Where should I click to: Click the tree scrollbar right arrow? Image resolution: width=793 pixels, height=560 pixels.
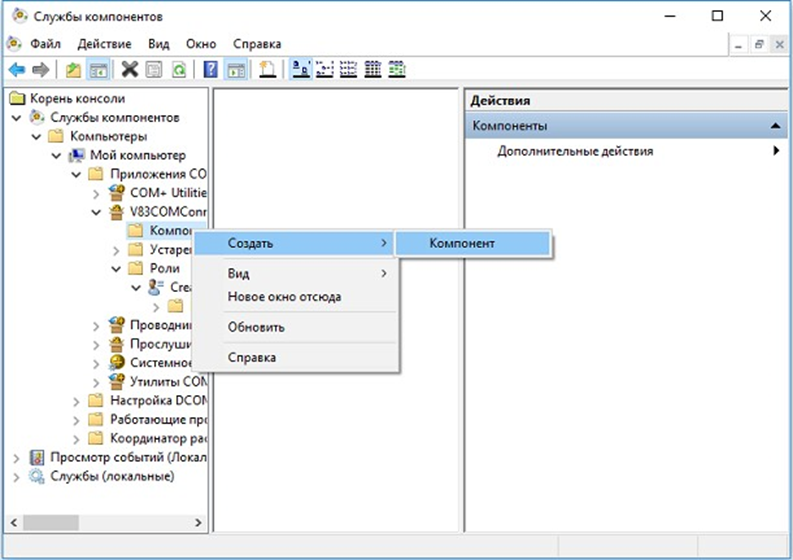[198, 523]
